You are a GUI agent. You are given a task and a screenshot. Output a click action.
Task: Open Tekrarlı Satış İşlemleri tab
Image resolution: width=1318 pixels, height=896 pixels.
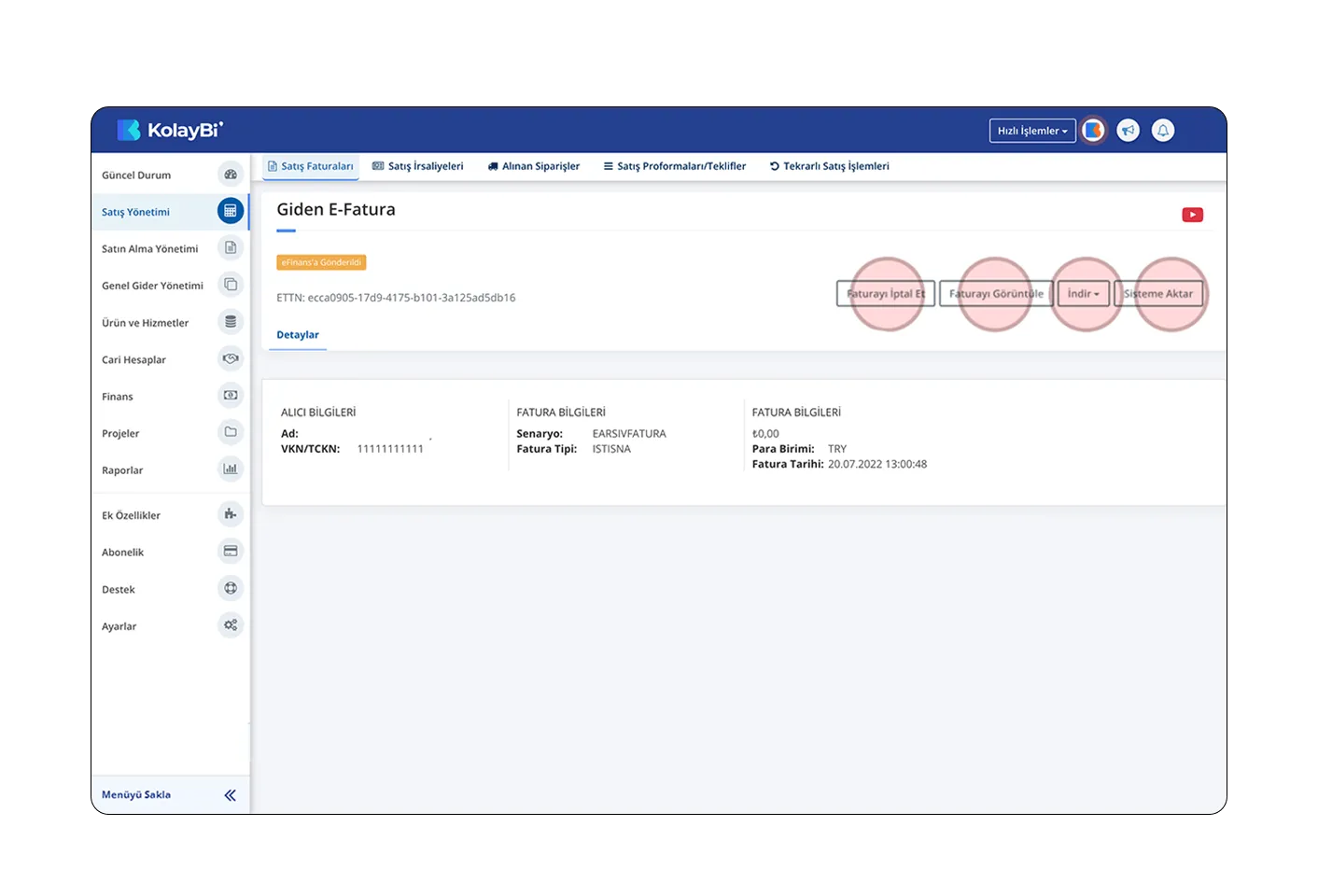(830, 166)
